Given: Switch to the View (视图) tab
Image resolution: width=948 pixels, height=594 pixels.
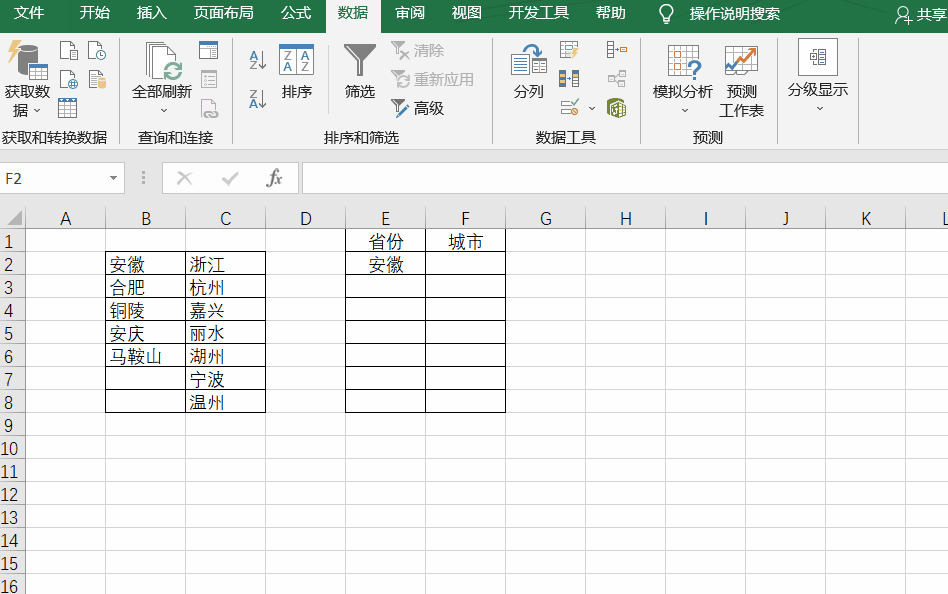Looking at the screenshot, I should click(467, 13).
